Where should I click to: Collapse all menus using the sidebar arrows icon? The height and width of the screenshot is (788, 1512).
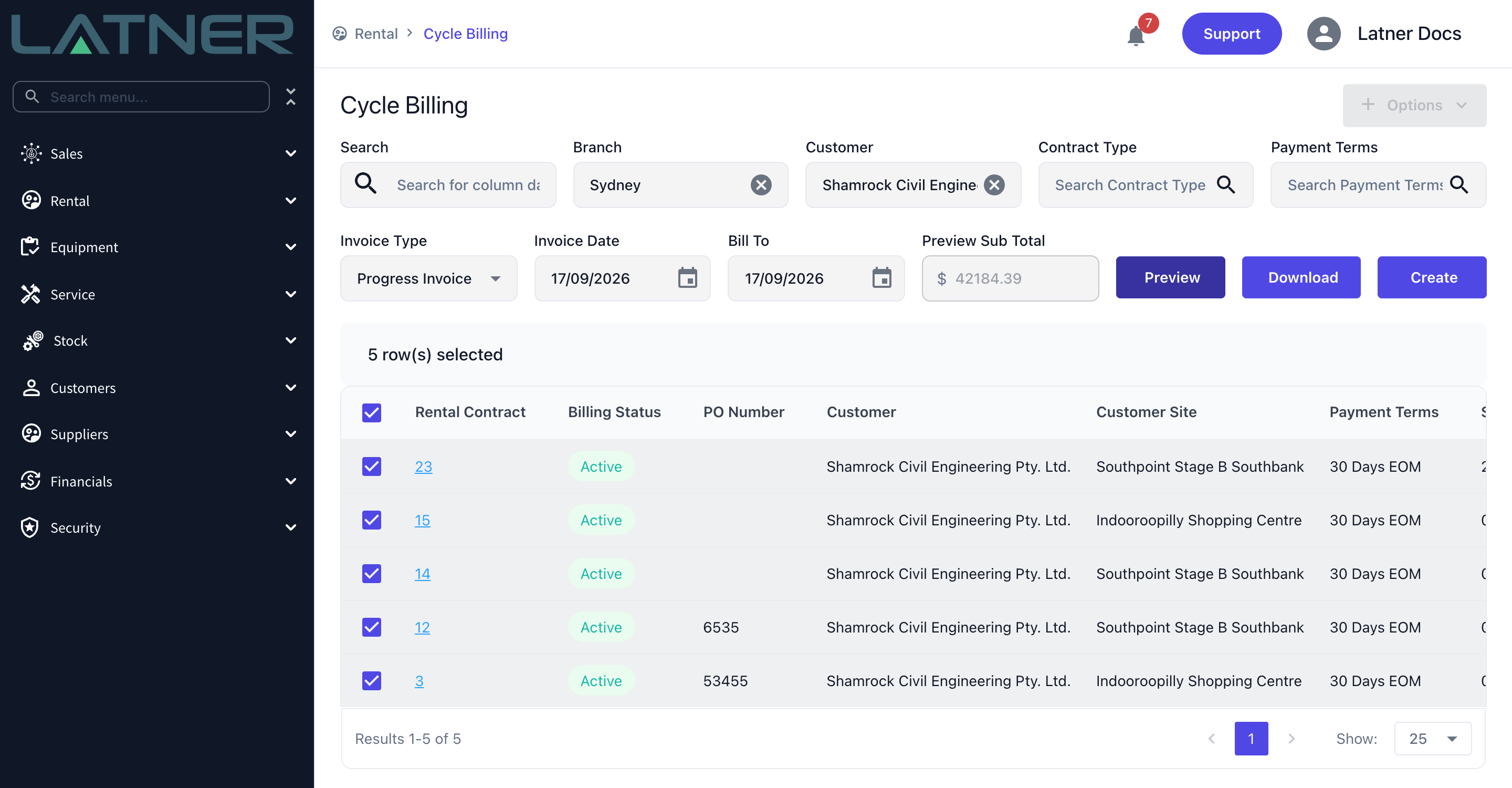coord(290,96)
